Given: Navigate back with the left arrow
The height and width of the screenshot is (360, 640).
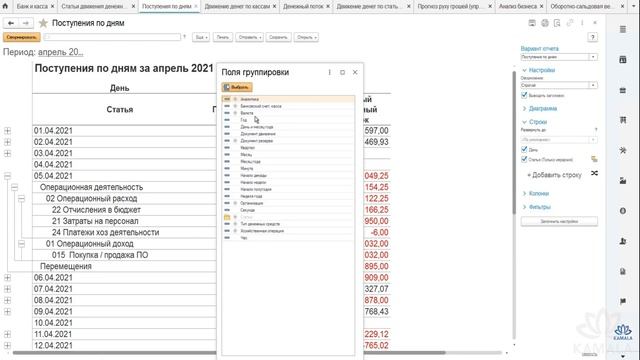Looking at the screenshot, I should 11,23.
